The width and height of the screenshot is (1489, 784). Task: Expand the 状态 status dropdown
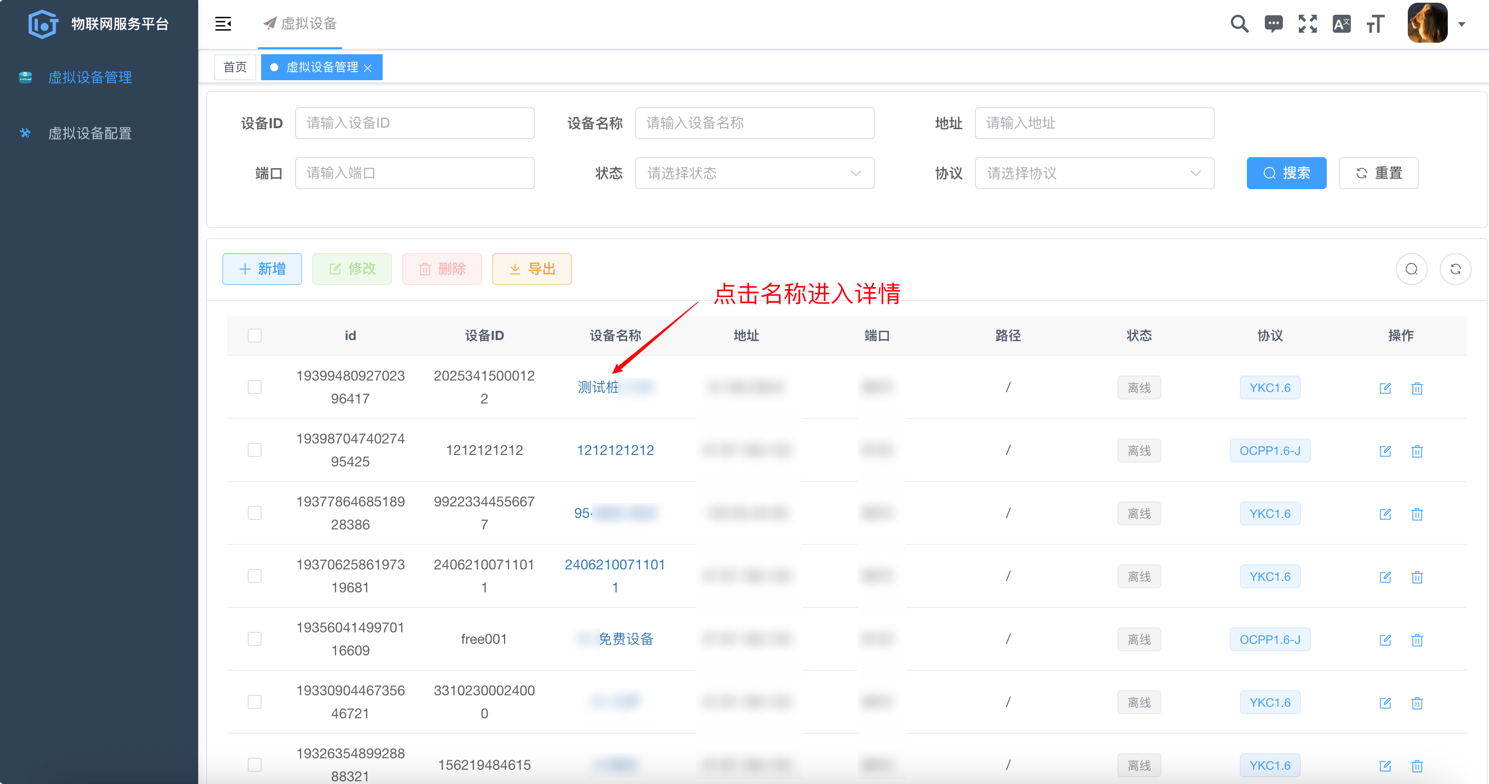(754, 173)
